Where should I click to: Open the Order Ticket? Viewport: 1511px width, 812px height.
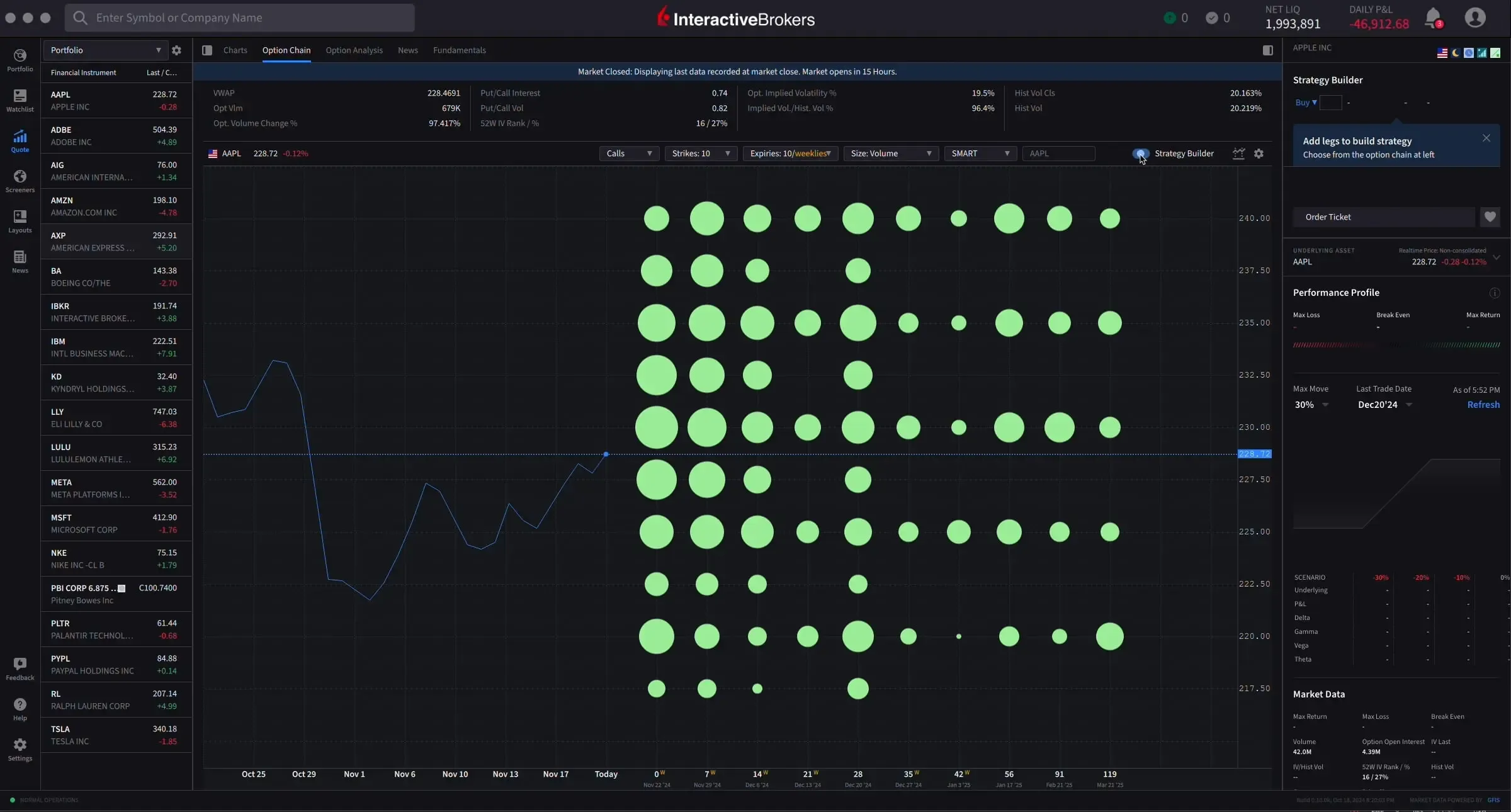1383,217
